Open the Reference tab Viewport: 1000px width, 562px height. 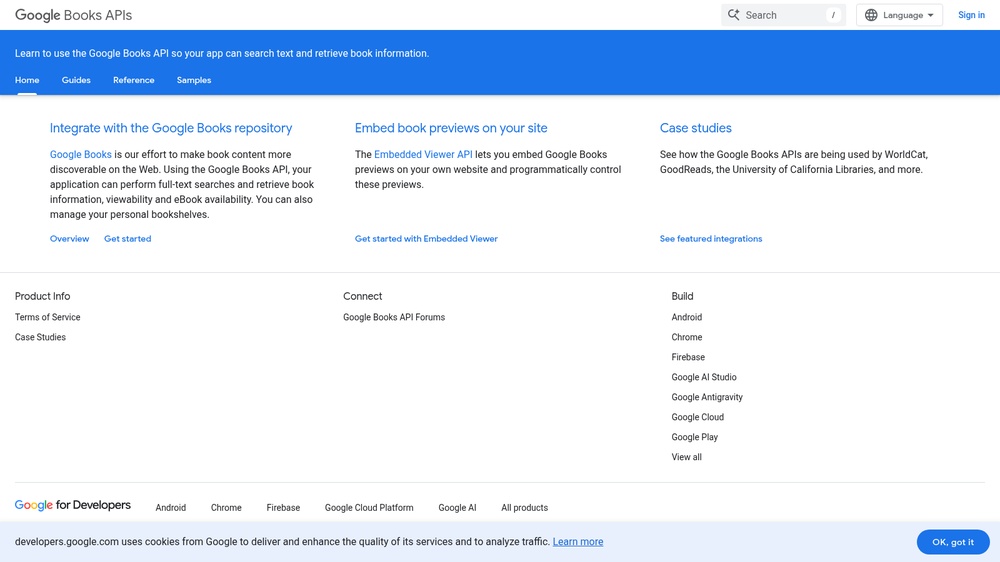pyautogui.click(x=133, y=80)
